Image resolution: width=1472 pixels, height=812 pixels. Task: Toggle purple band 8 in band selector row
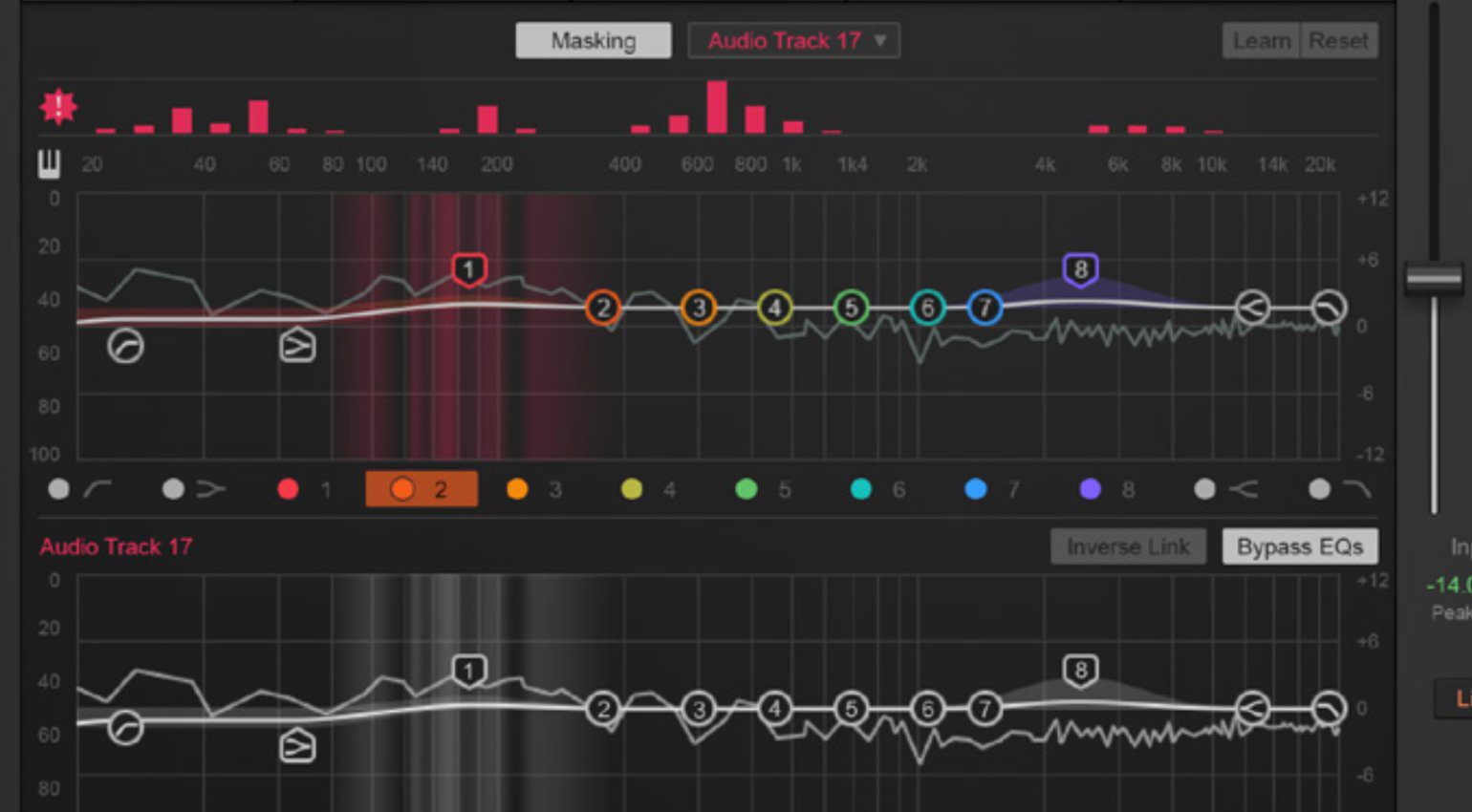pos(1108,489)
